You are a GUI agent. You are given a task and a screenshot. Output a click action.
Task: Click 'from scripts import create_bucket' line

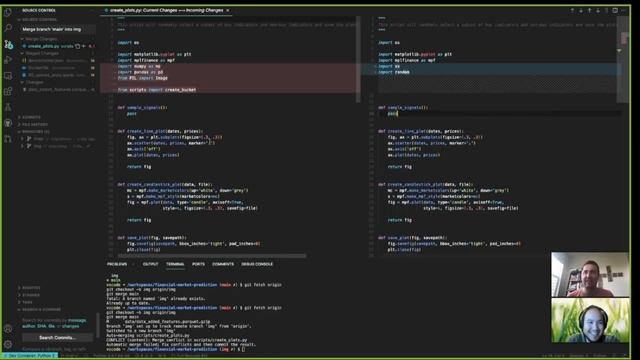157,89
